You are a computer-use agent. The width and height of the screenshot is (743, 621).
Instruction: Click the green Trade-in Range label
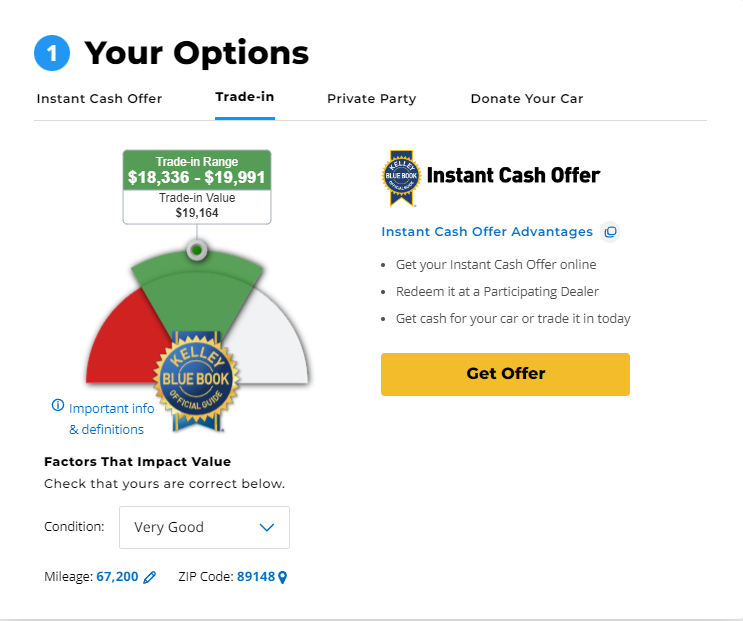(x=196, y=170)
